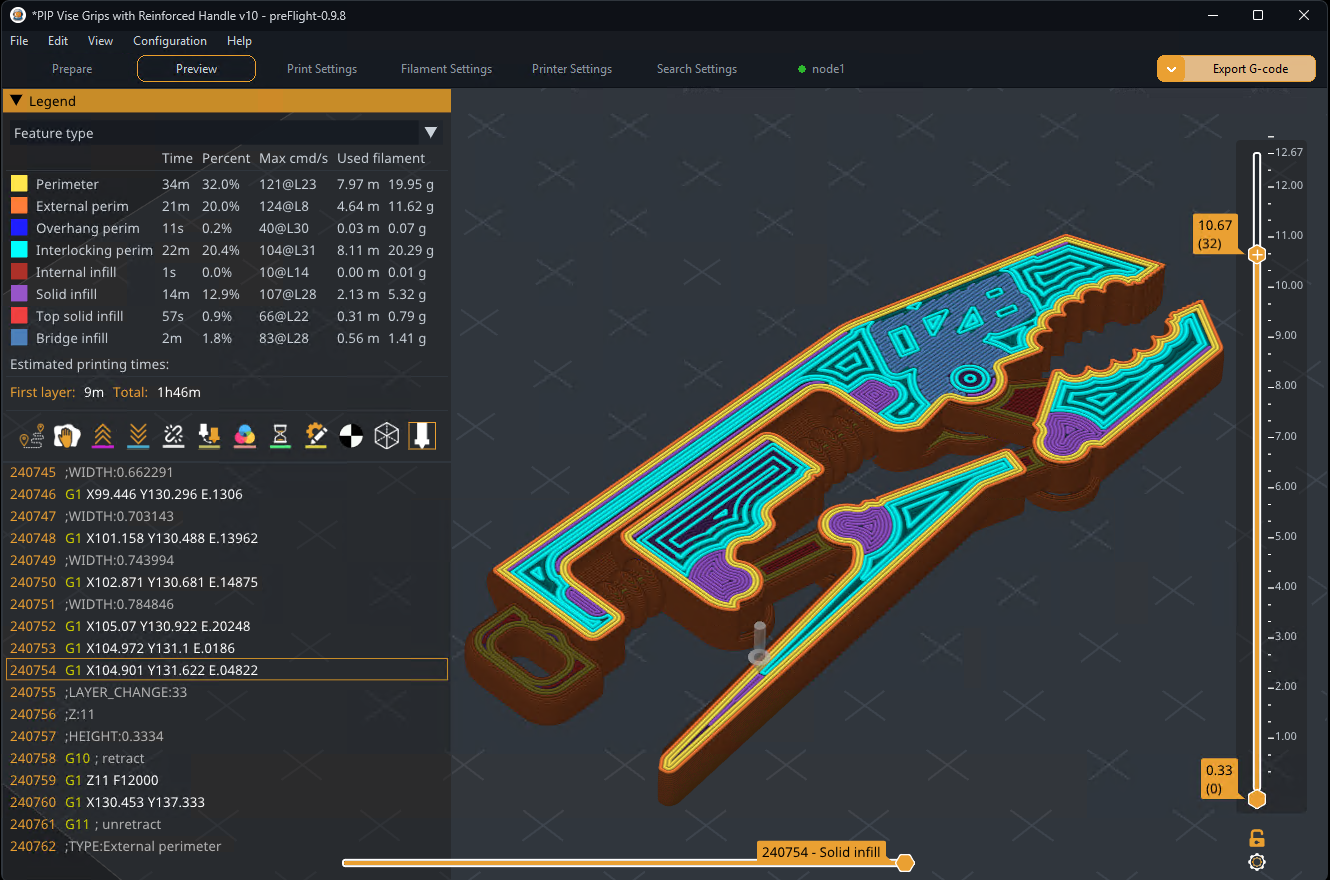Viewport: 1330px width, 880px height.
Task: Toggle wipe moves hand icon
Action: click(x=67, y=435)
